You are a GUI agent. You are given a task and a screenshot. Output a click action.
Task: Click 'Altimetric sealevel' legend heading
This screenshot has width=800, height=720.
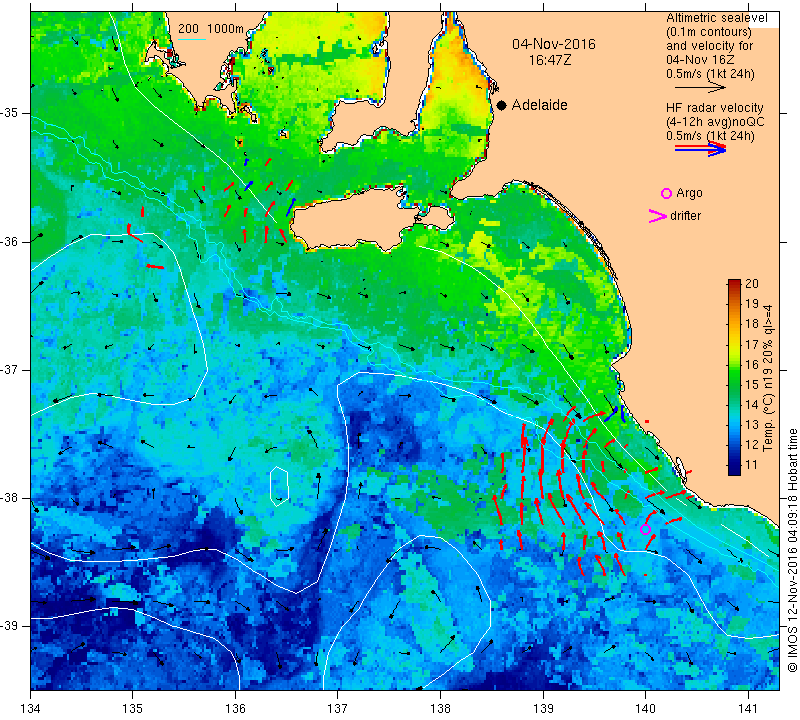coord(716,18)
